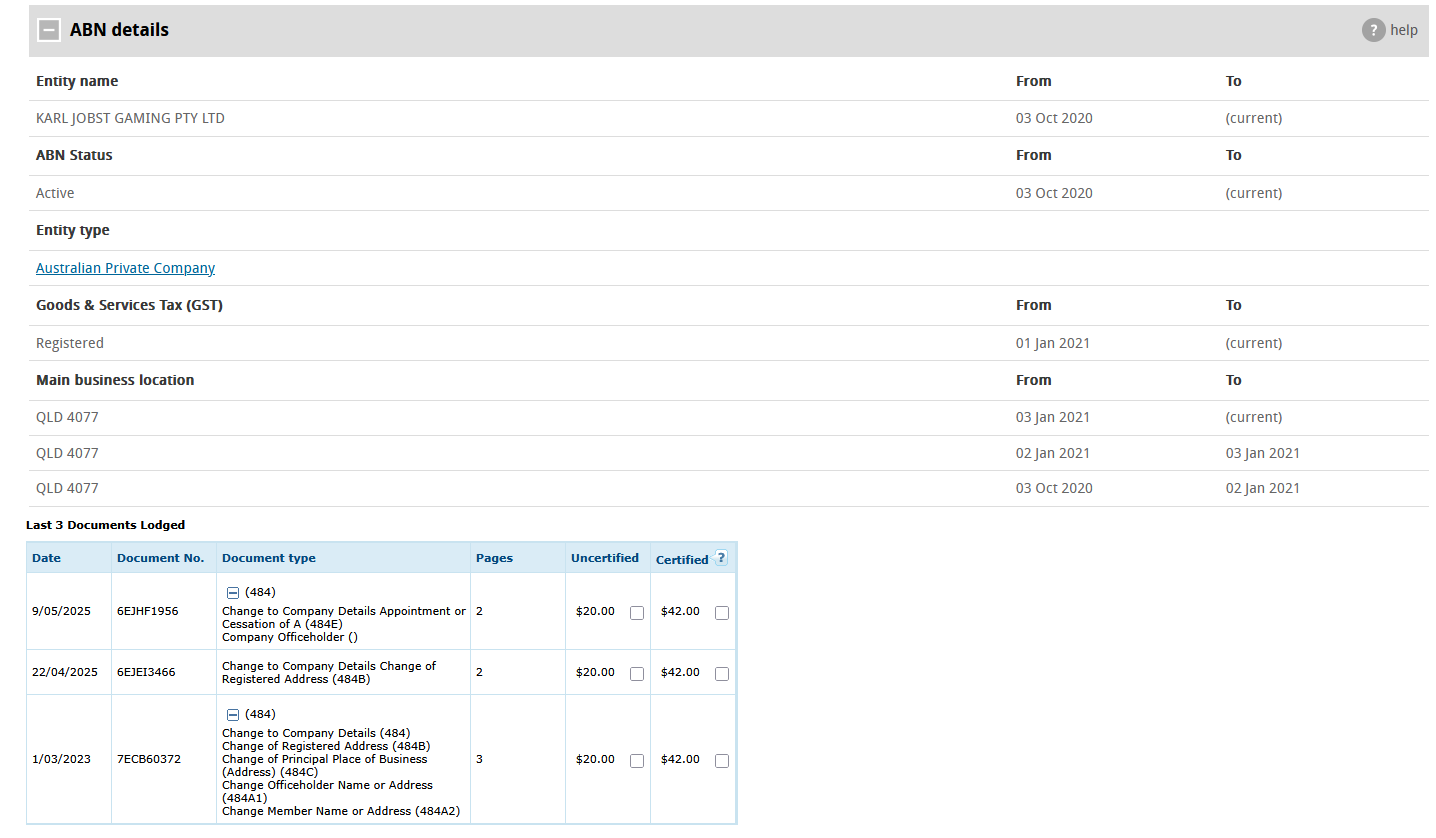Click the date 1/03/2023
Screen dimensions: 1436x838
(61, 759)
